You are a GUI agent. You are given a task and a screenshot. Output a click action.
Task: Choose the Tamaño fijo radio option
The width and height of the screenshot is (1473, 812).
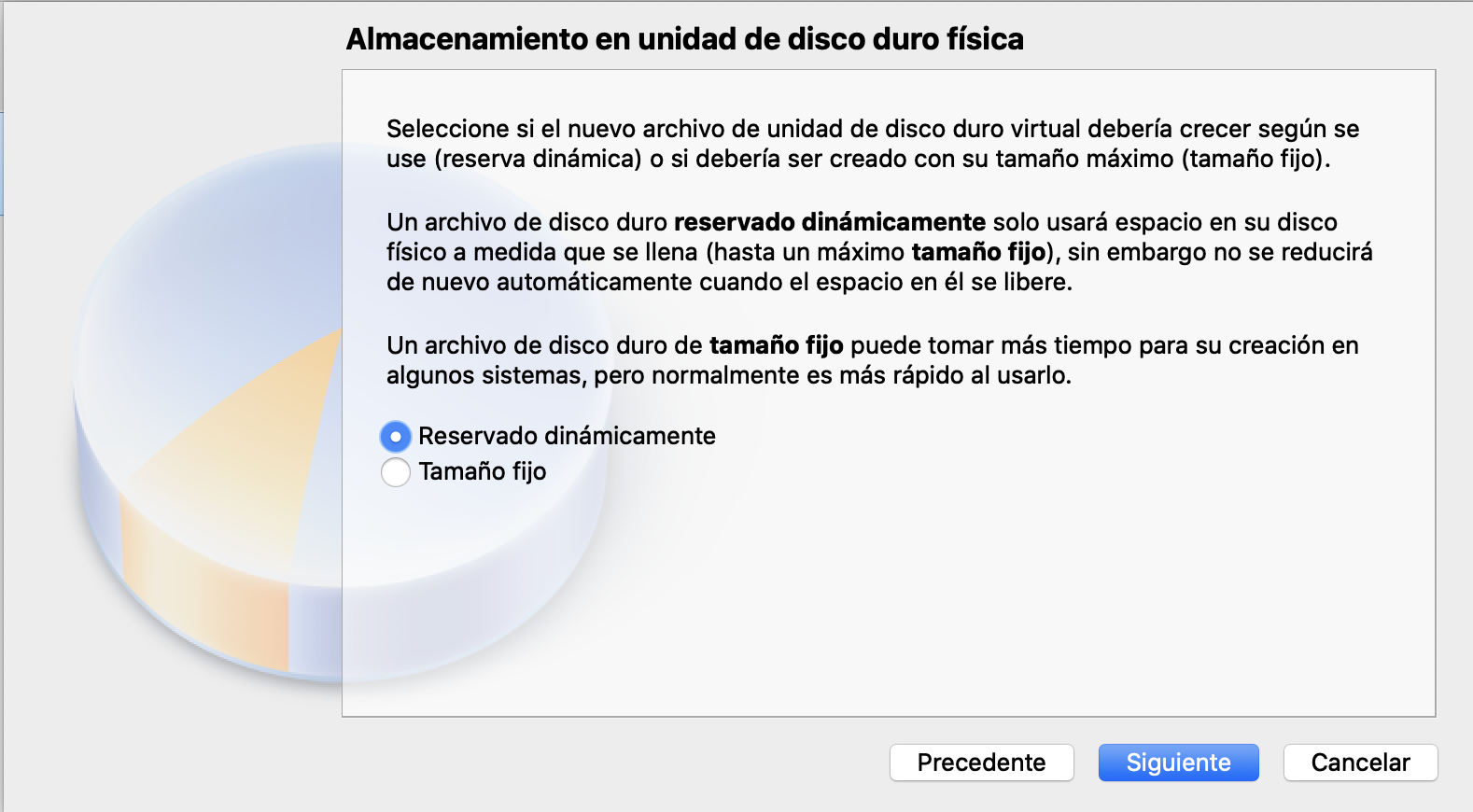[x=396, y=471]
